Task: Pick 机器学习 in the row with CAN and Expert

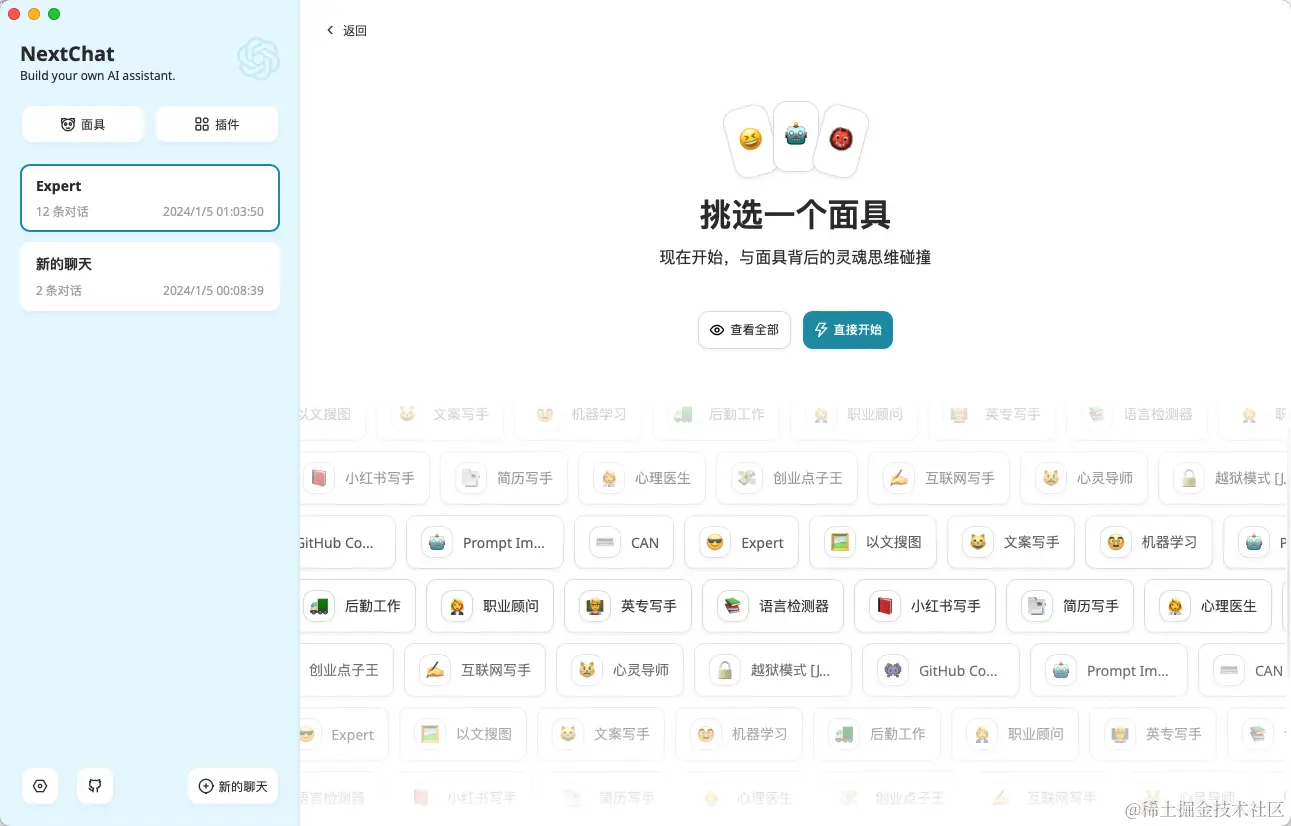Action: tap(1149, 542)
